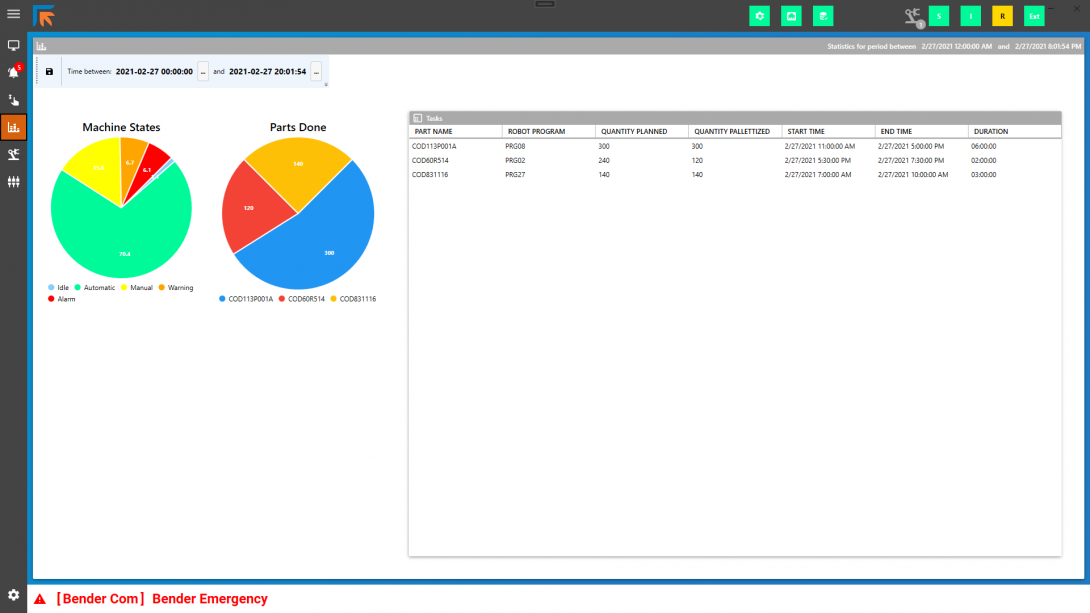Expand the toolbar overflow arrow
This screenshot has height=613, width=1090.
pyautogui.click(x=326, y=85)
